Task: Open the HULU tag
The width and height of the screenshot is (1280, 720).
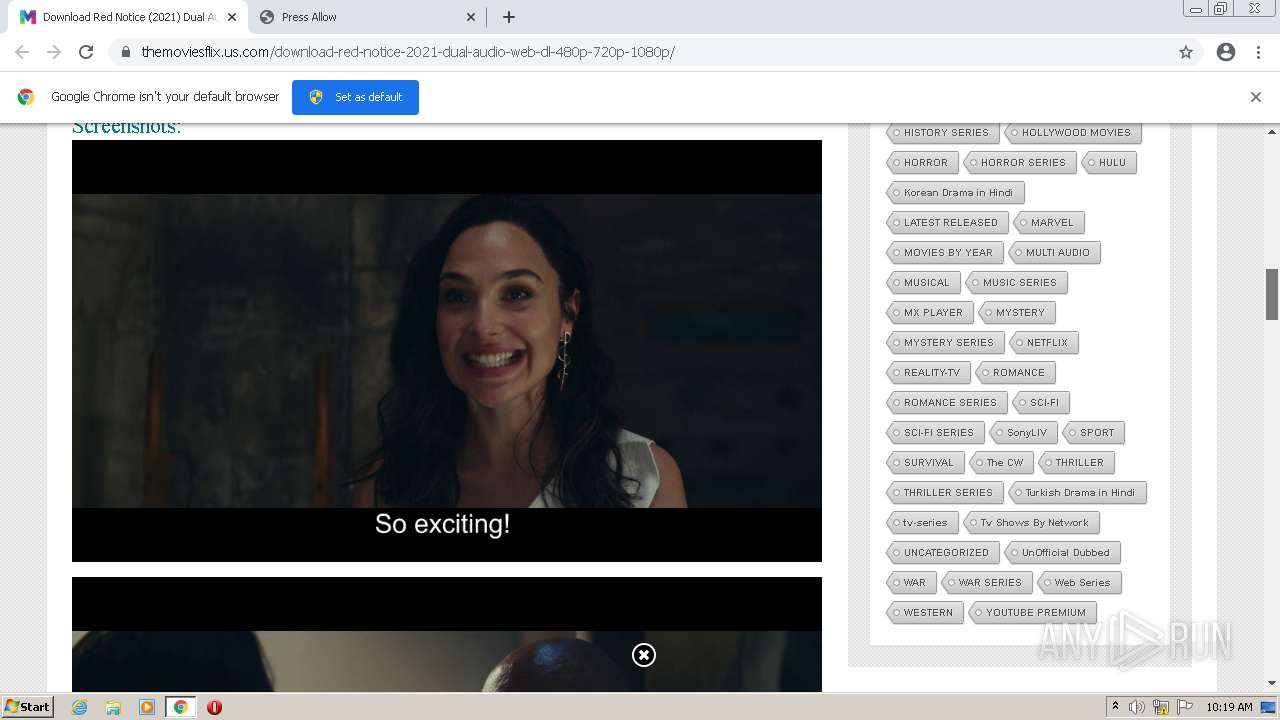Action: pos(1108,162)
